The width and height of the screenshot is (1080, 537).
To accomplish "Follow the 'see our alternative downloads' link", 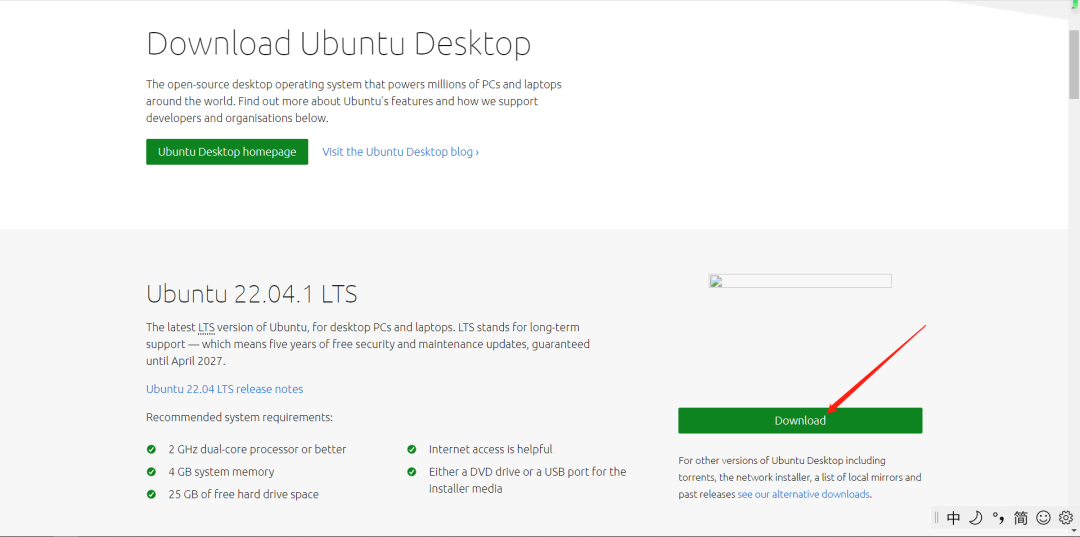I will [804, 494].
